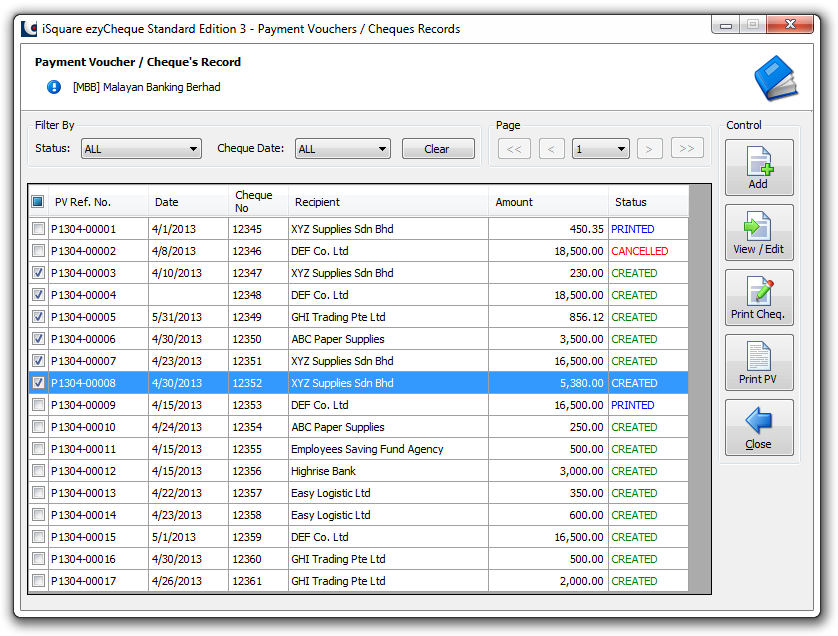Toggle the select-all checkbox in table header
838x636 pixels.
click(x=37, y=201)
